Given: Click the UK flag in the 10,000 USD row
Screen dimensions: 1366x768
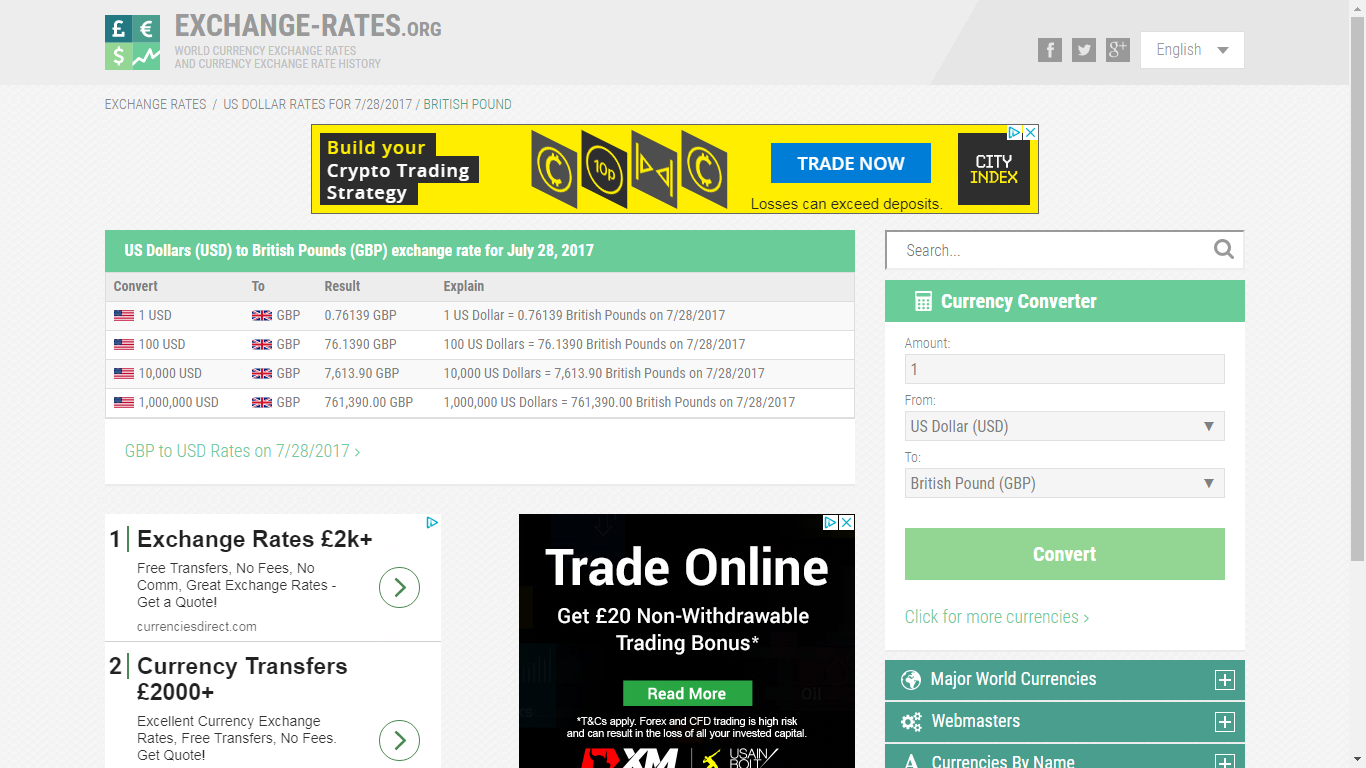Looking at the screenshot, I should click(x=262, y=373).
